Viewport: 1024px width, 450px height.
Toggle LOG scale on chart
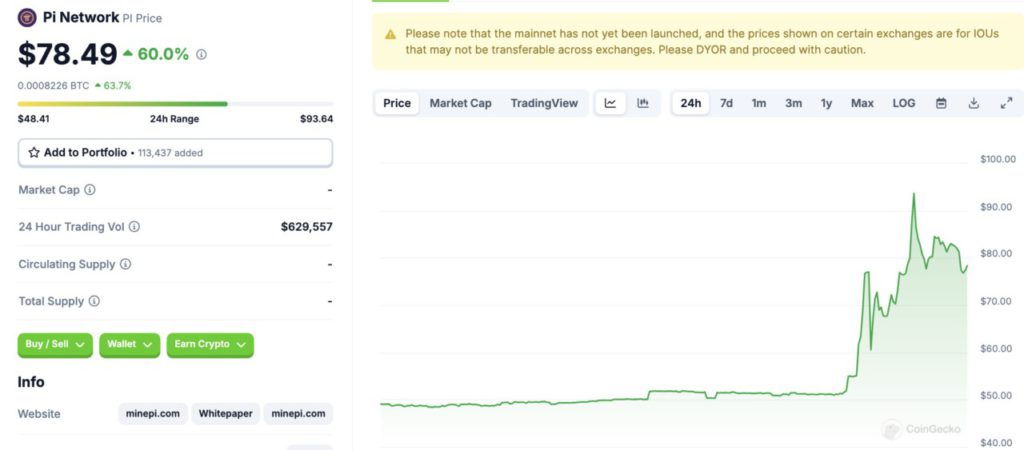point(904,103)
